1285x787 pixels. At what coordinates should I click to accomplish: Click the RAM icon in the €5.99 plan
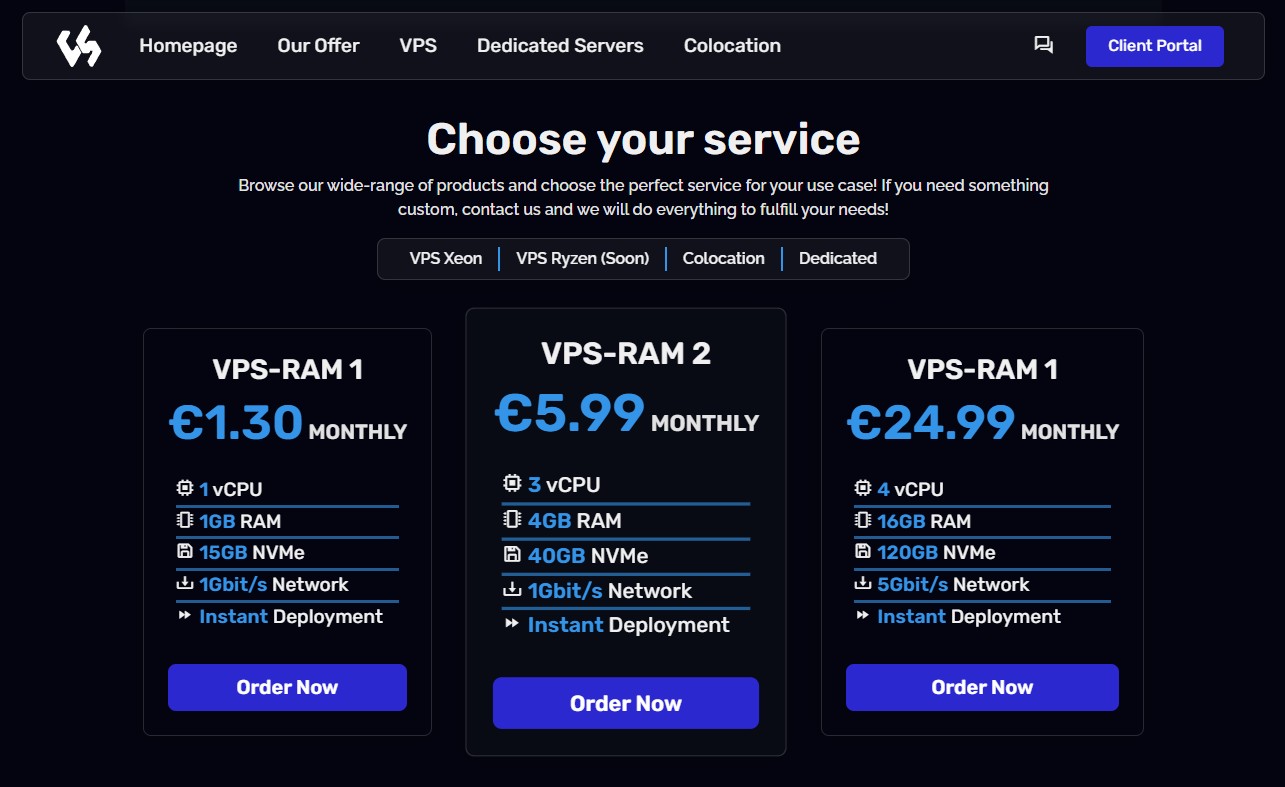pyautogui.click(x=512, y=520)
